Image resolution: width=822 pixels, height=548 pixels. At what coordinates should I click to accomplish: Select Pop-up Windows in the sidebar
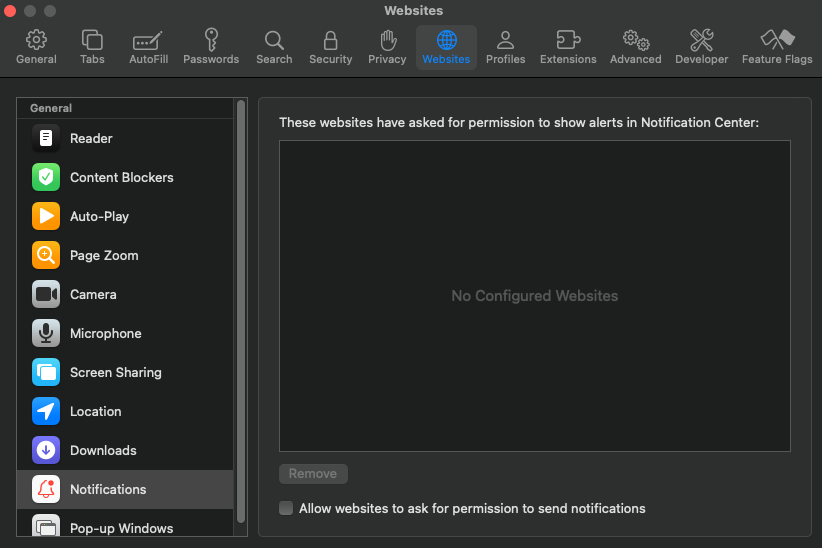(x=121, y=527)
